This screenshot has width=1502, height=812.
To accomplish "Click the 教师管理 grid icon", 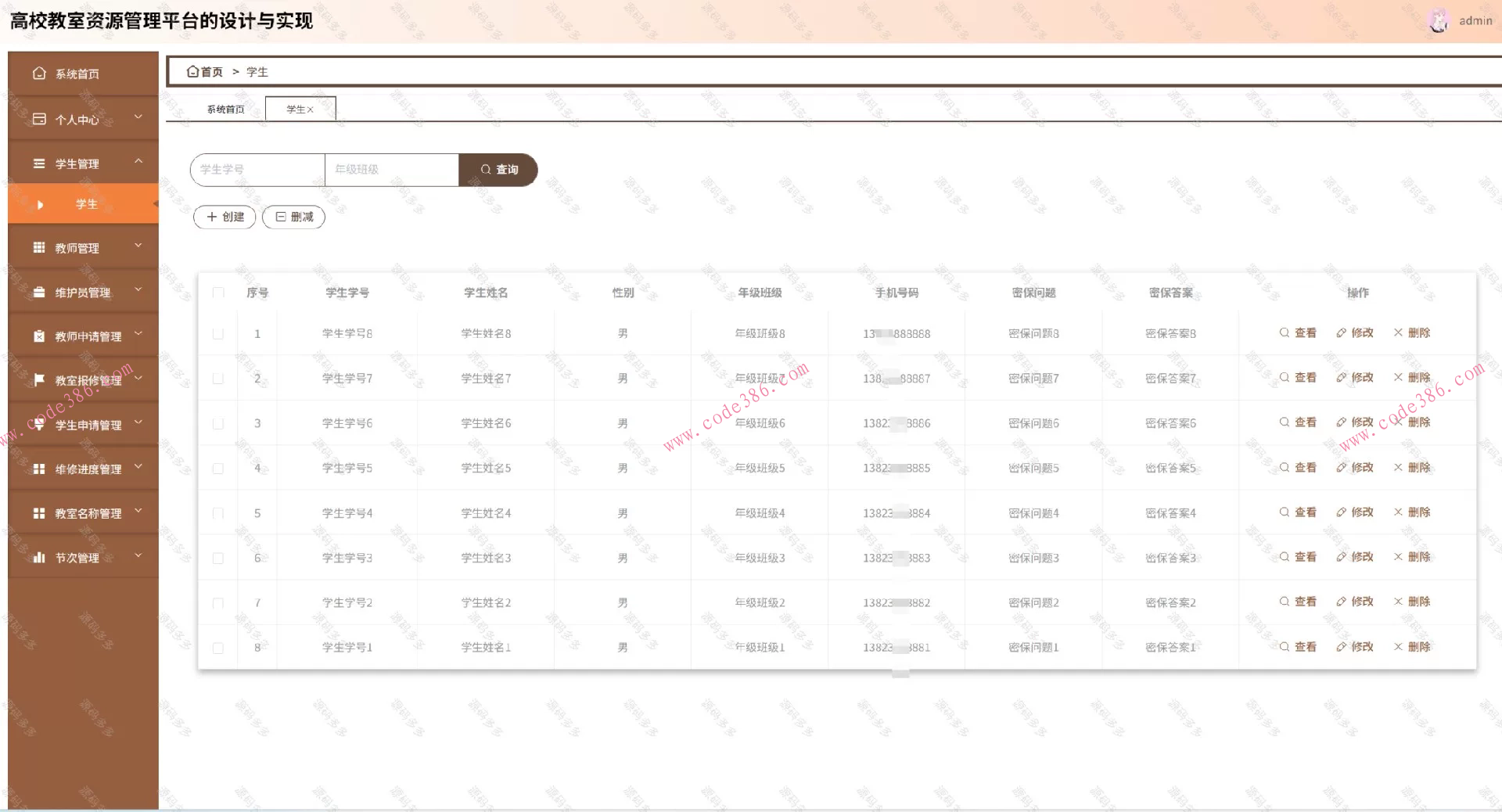I will click(39, 247).
